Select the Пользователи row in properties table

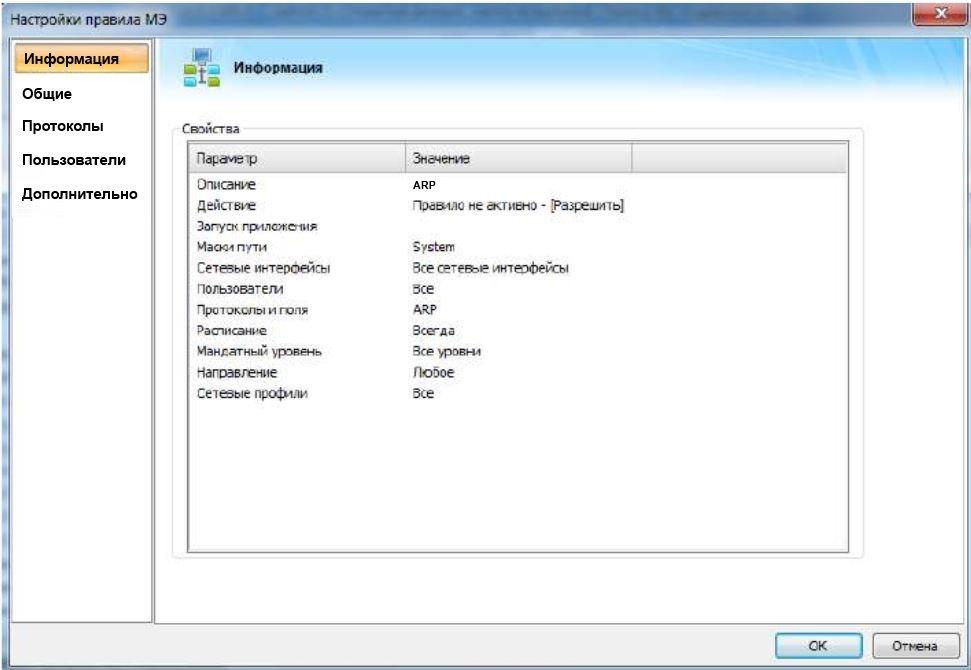(x=518, y=289)
